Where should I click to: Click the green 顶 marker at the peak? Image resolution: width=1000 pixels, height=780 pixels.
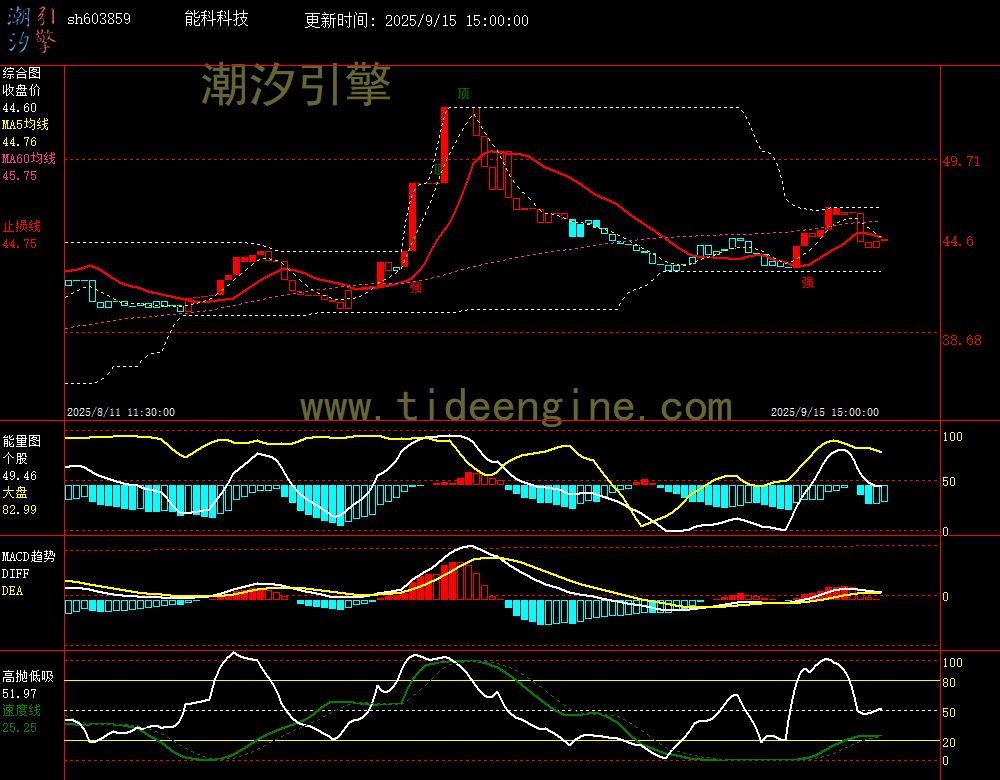click(x=464, y=94)
